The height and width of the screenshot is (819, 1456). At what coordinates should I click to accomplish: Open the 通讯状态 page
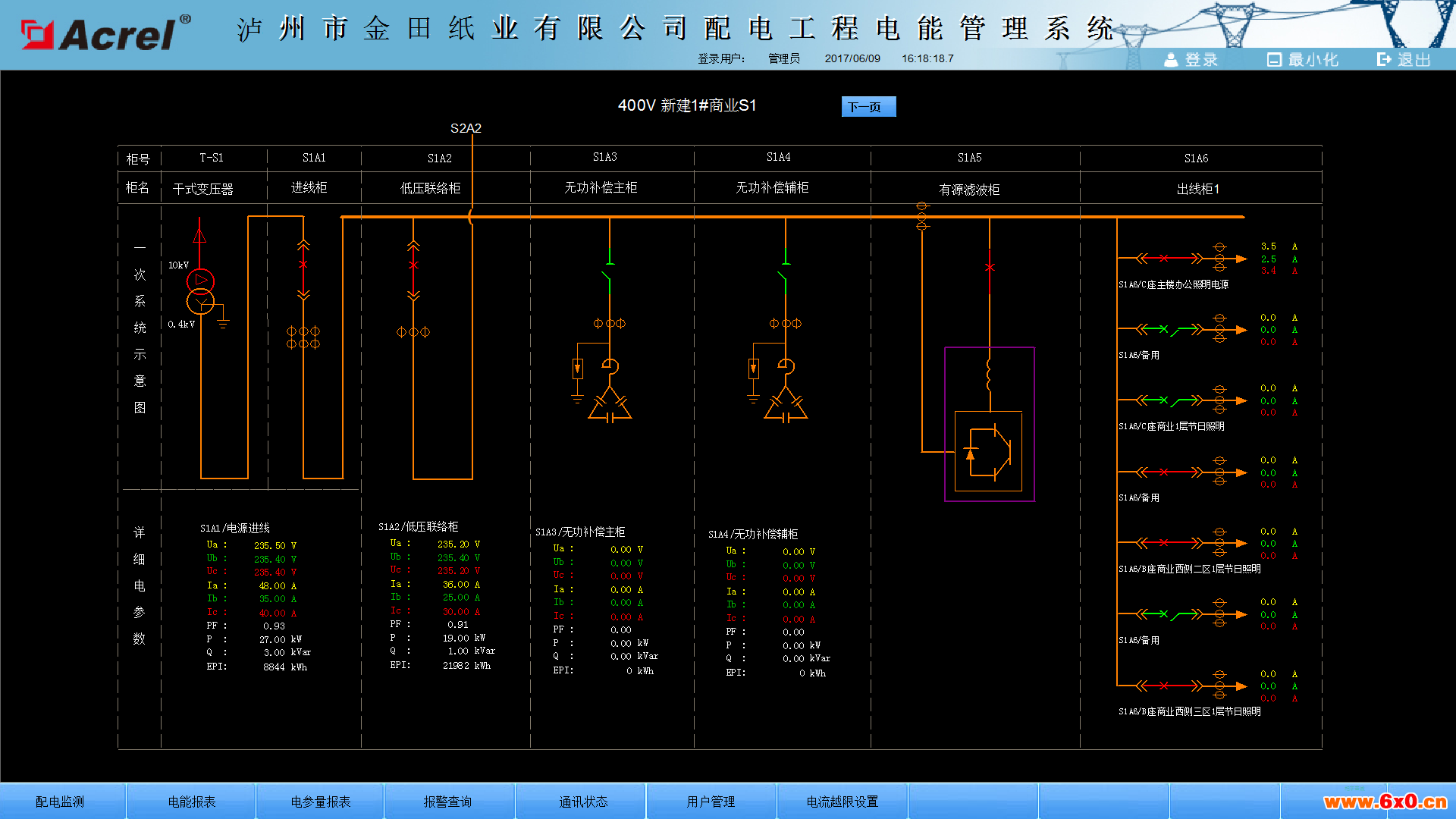(x=582, y=802)
